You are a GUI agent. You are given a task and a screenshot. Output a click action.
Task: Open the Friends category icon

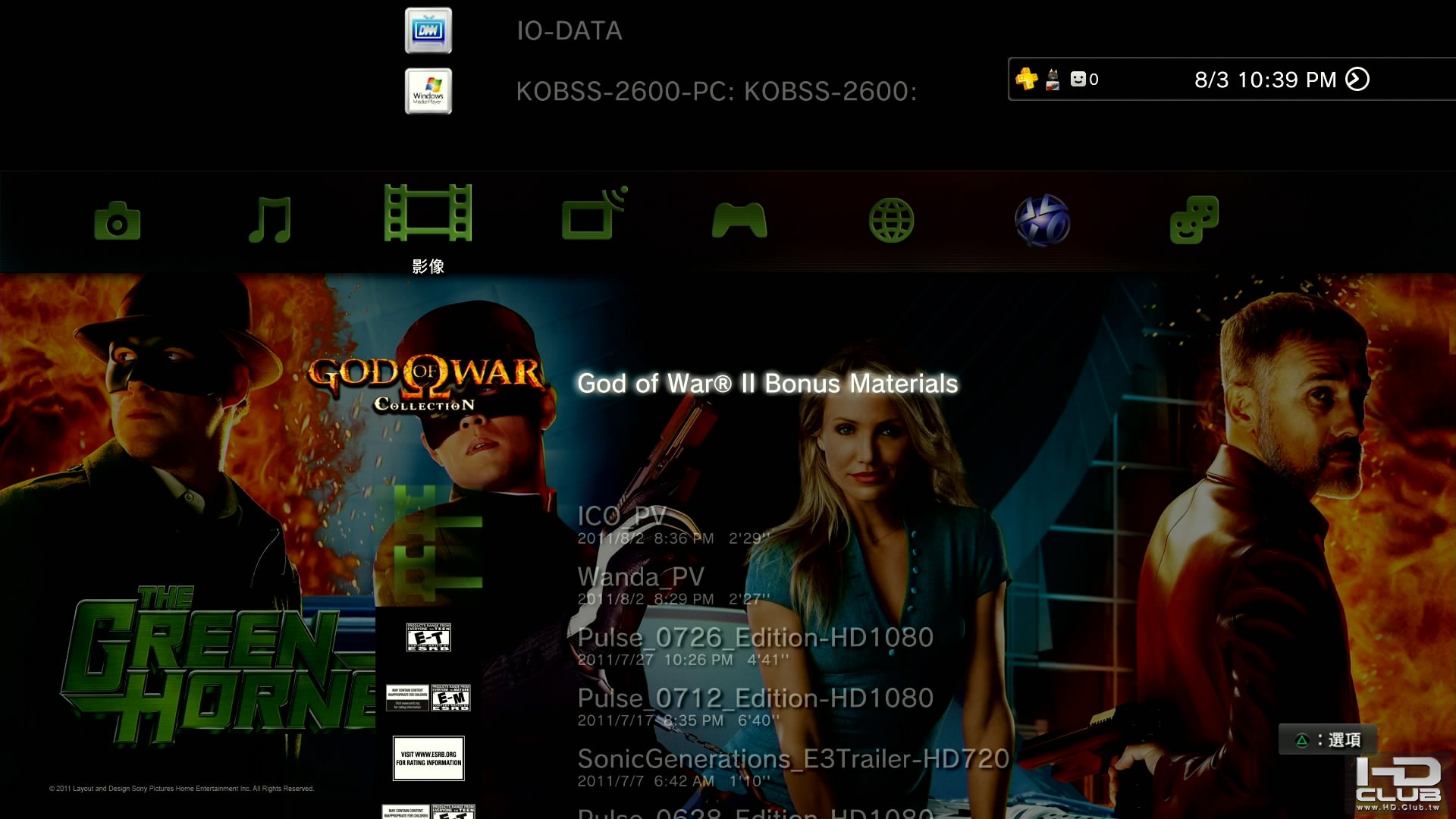click(x=1194, y=220)
